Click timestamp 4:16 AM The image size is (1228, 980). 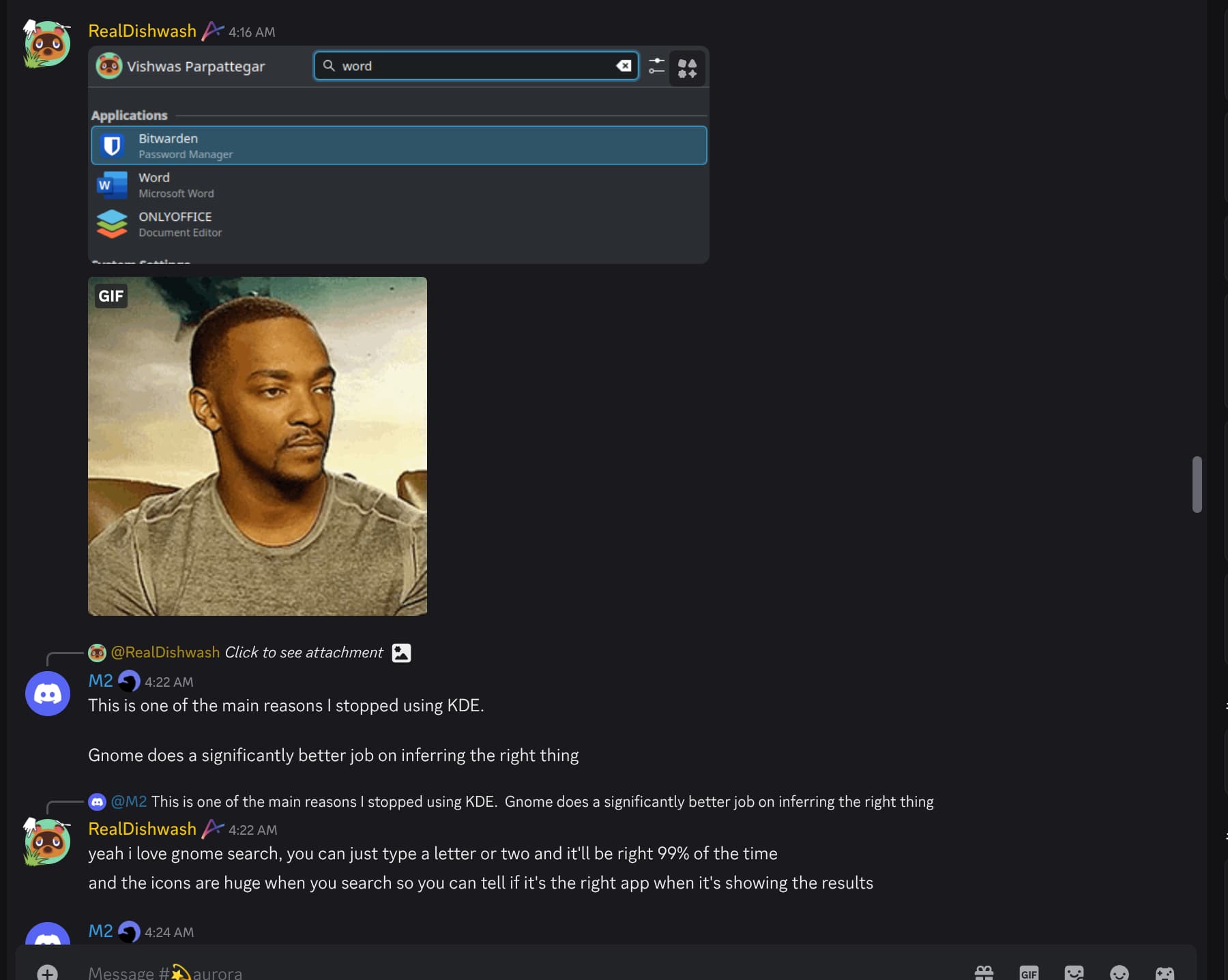[x=252, y=32]
